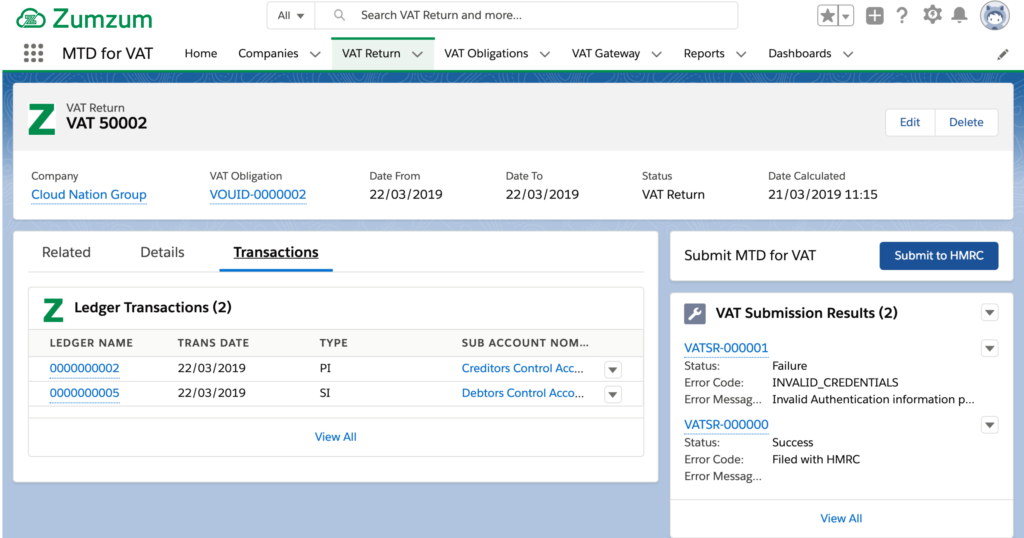Click the LEDGER NAME column header
Viewport: 1024px width, 538px height.
pos(91,343)
